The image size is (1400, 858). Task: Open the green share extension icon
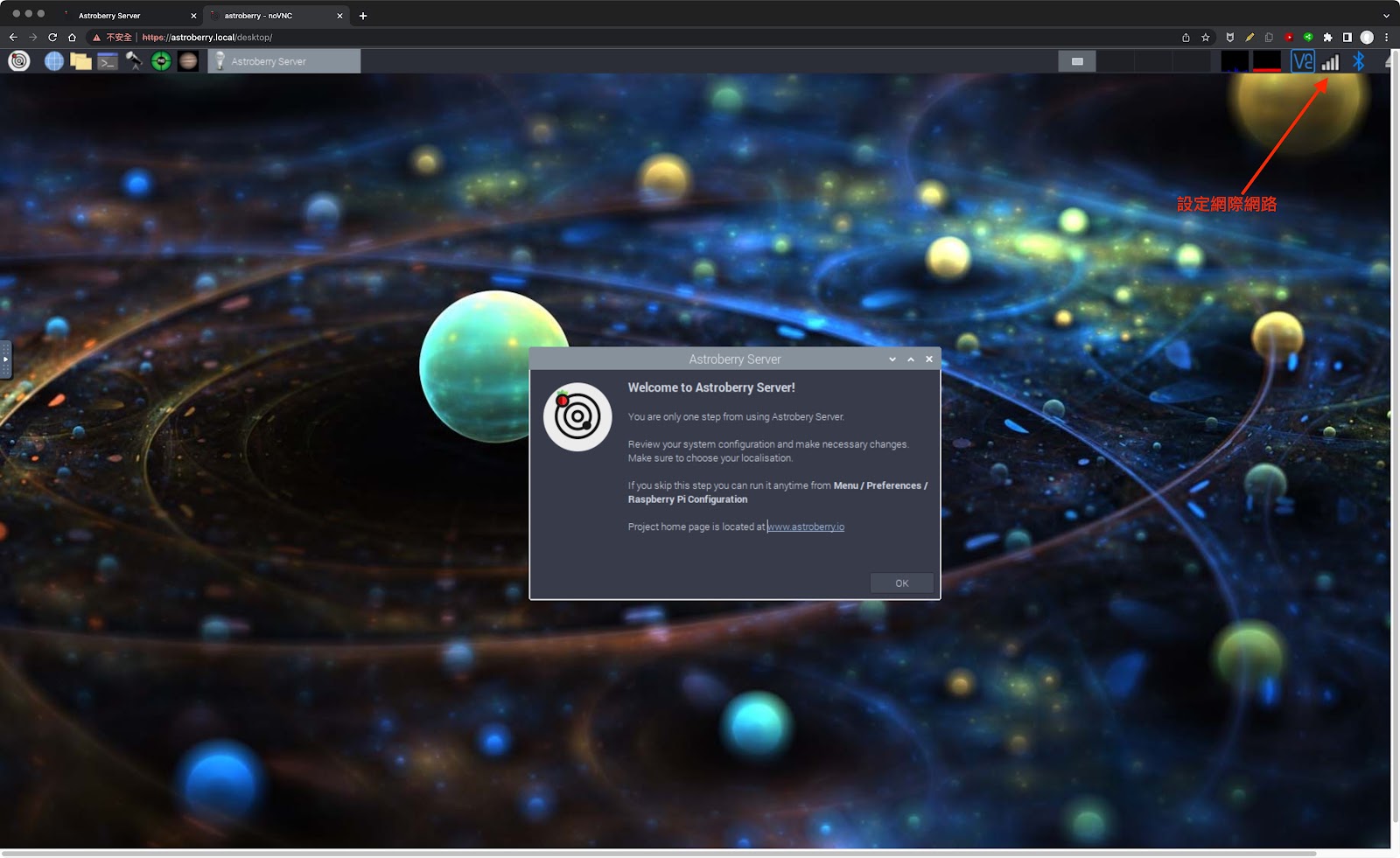coord(1308,38)
